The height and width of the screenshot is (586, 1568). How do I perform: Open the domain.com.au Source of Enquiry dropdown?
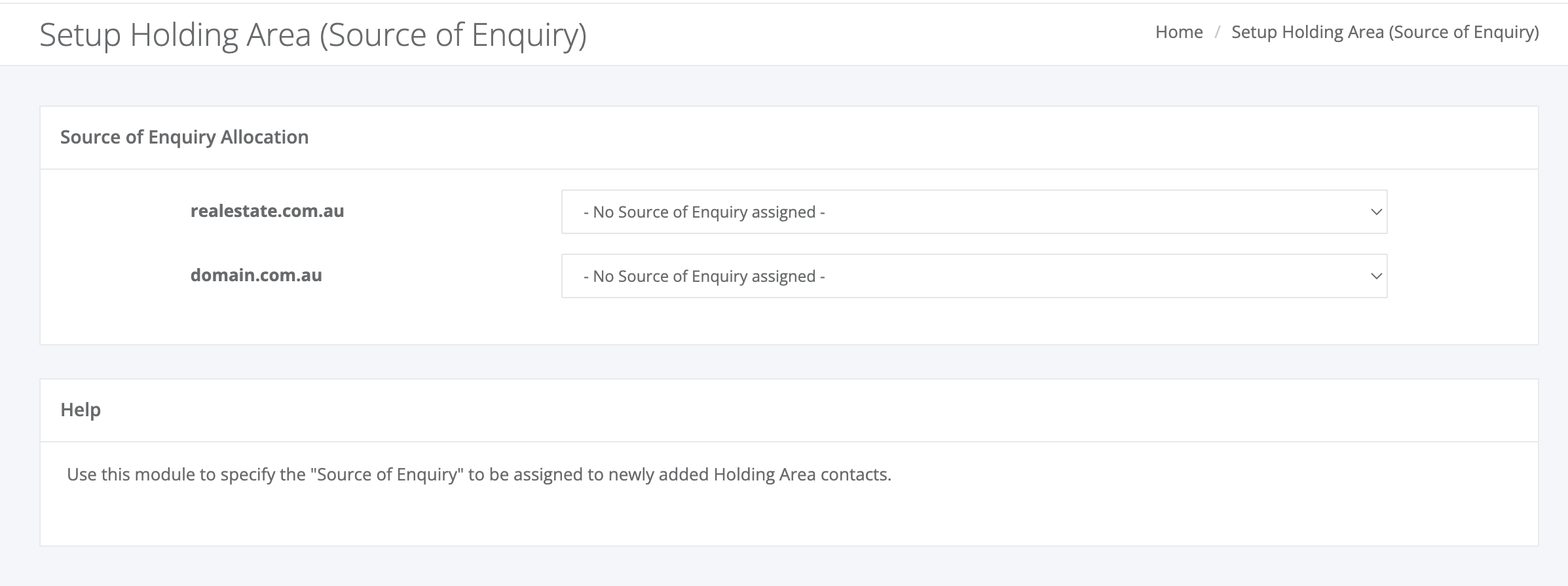(974, 276)
